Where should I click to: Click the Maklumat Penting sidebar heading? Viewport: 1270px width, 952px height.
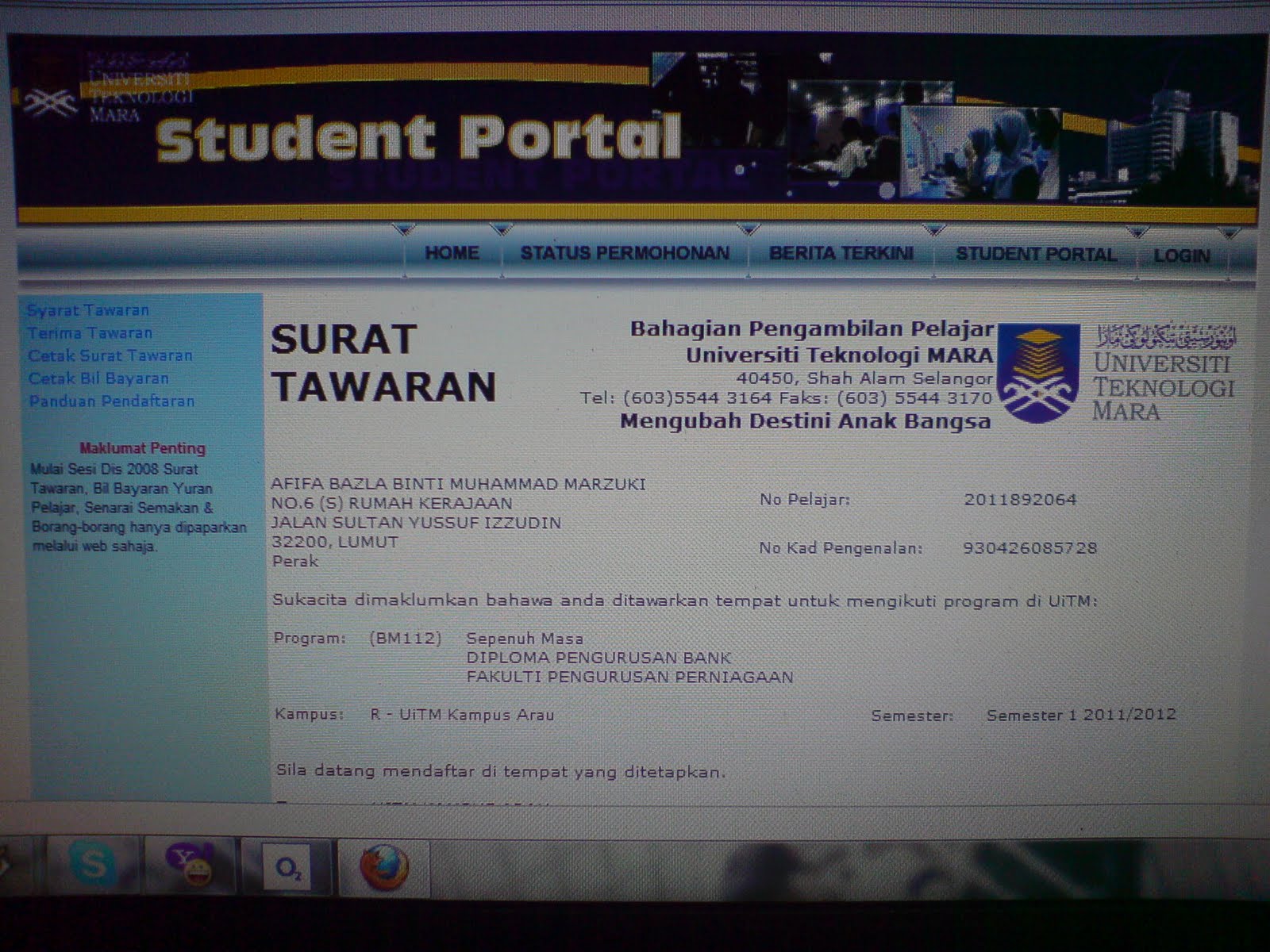(x=143, y=448)
